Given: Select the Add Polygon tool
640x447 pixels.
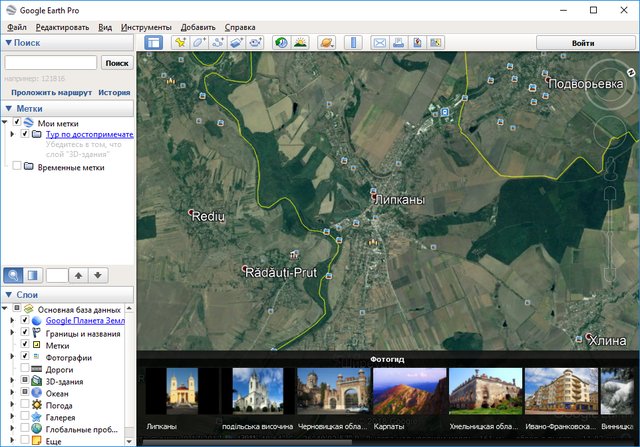Looking at the screenshot, I should pos(199,43).
